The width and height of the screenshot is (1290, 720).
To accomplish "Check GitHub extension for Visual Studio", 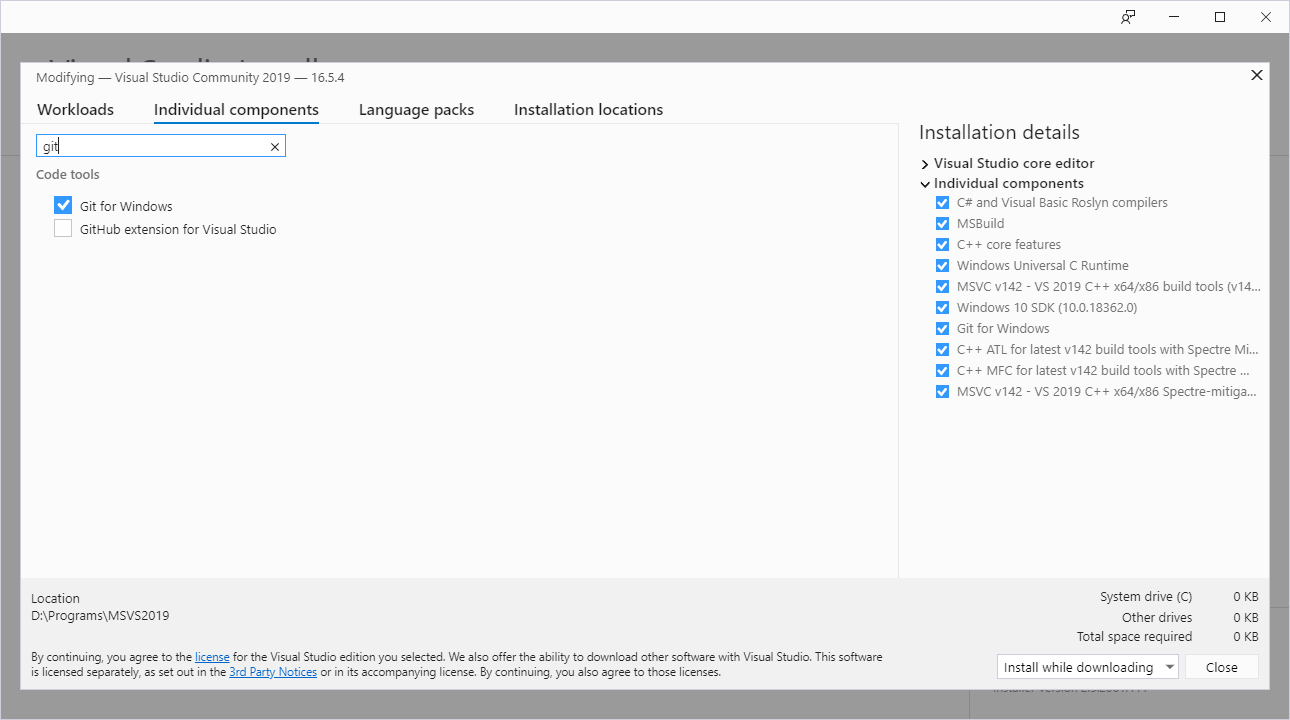I will point(63,229).
